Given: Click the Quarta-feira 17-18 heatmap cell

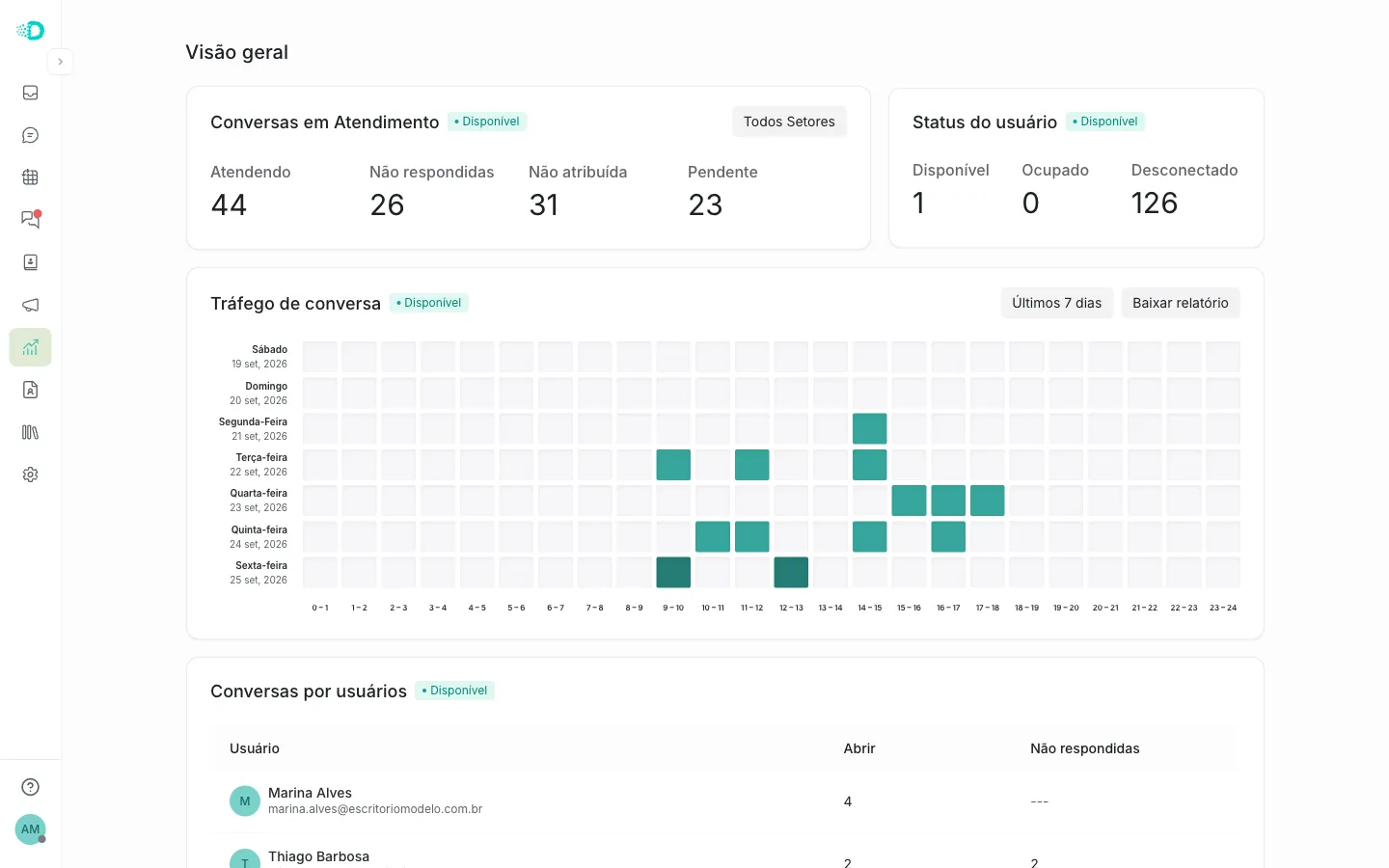Looking at the screenshot, I should pyautogui.click(x=988, y=501).
